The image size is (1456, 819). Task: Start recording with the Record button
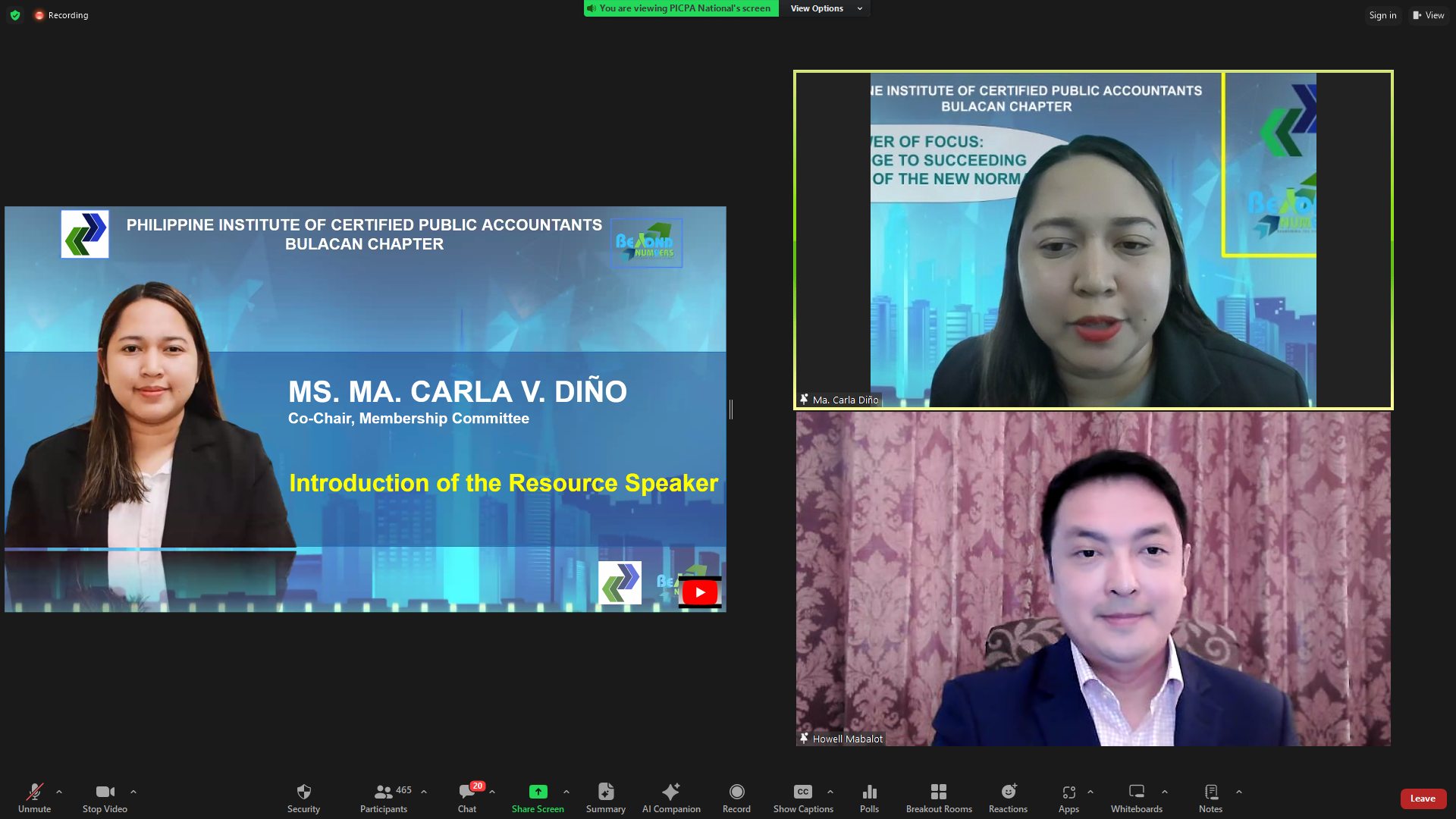point(736,798)
